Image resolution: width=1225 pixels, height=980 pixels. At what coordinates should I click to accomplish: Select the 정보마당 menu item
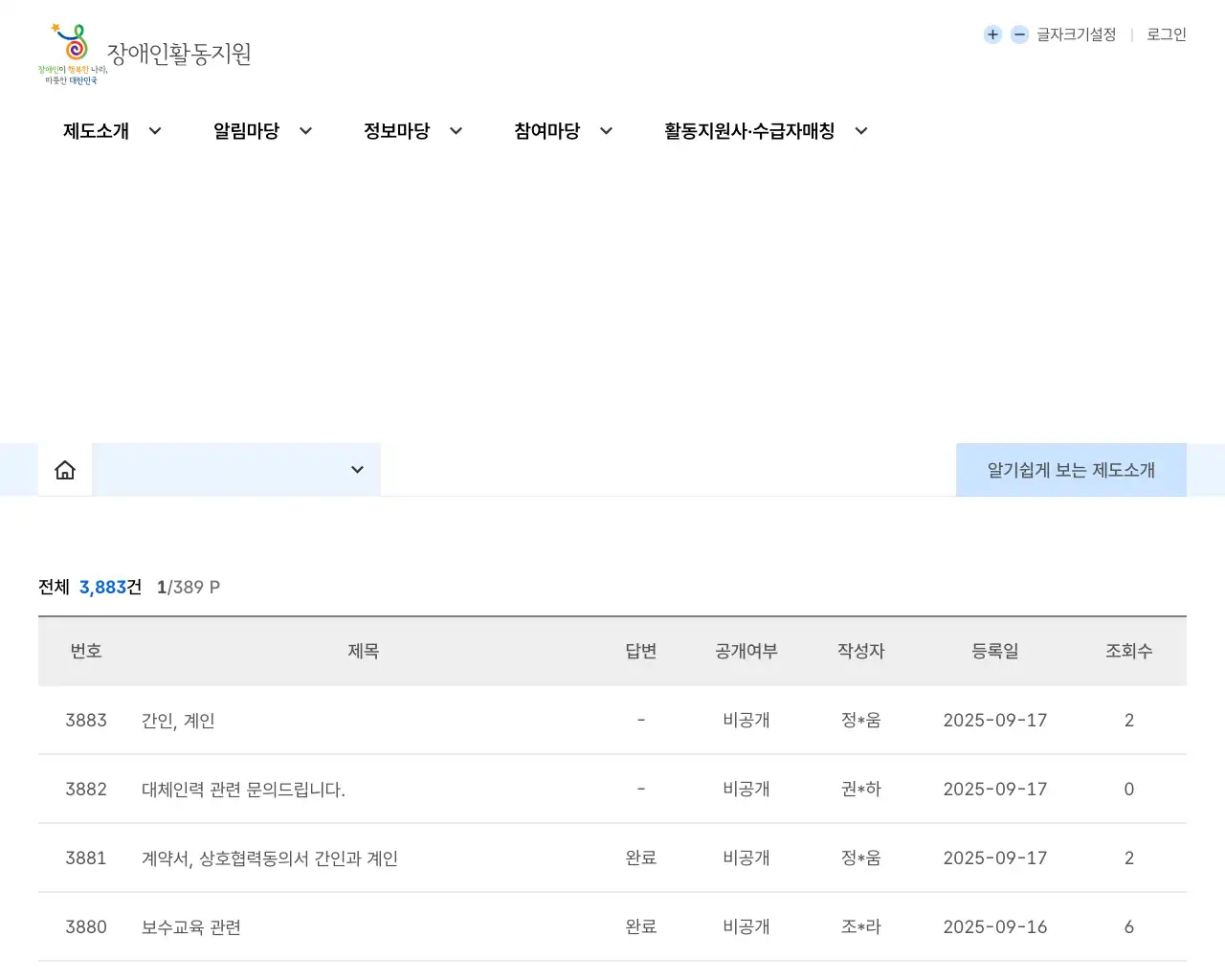396,131
